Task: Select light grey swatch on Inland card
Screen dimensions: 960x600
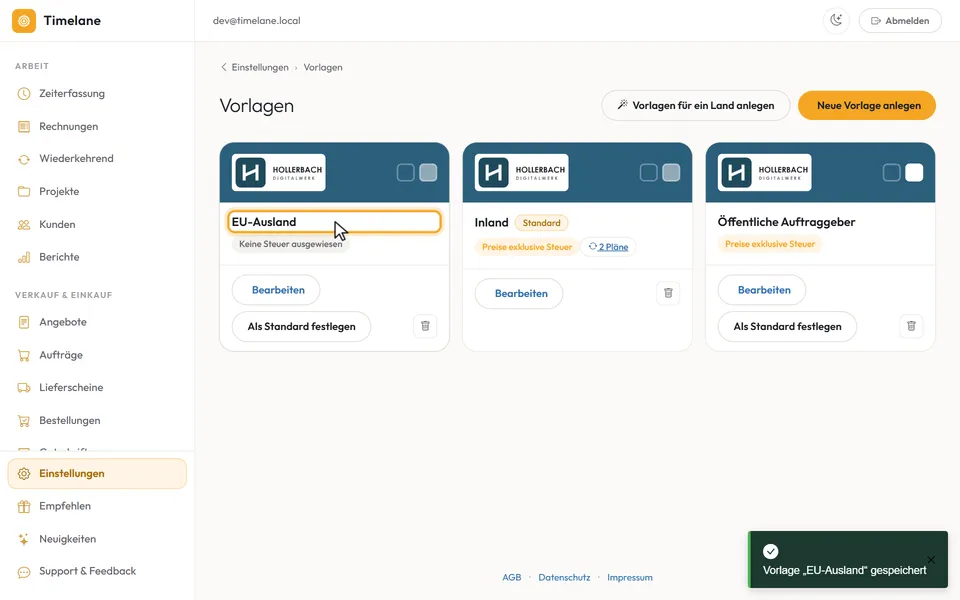Action: click(671, 173)
